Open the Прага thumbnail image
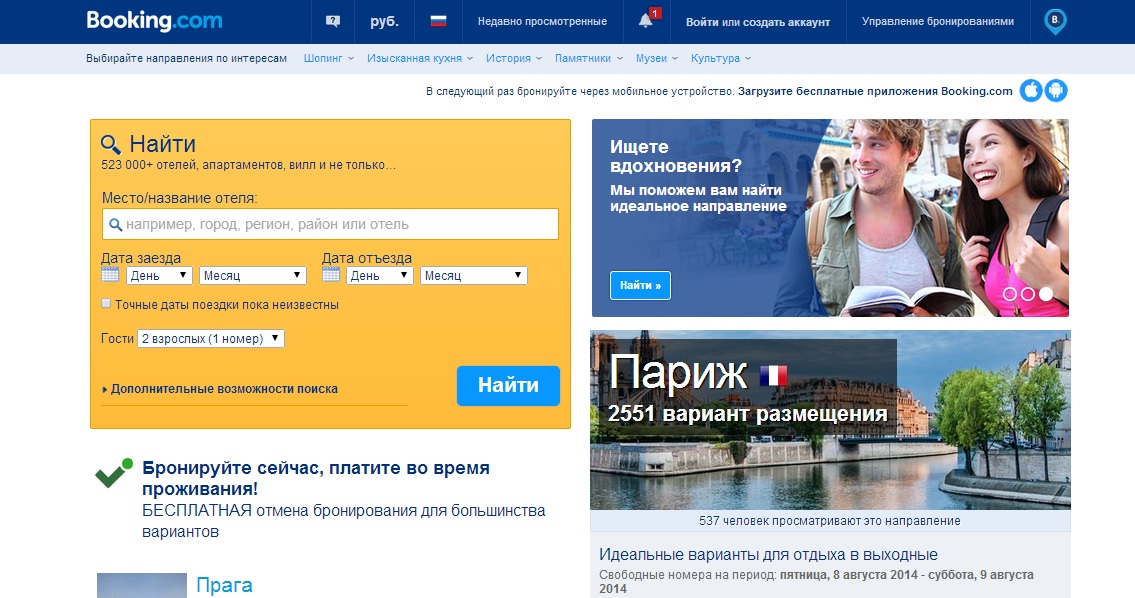This screenshot has height=598, width=1135. click(x=142, y=586)
